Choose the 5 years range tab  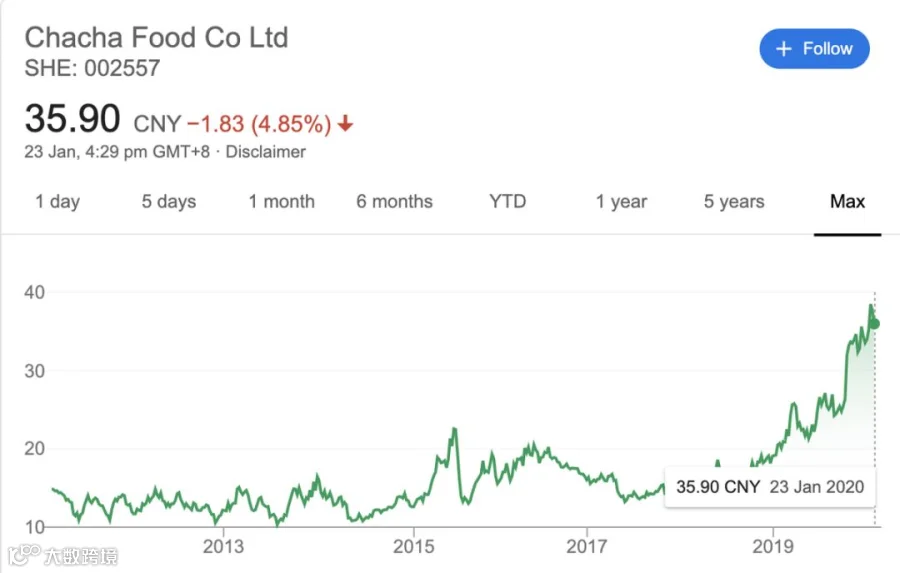pyautogui.click(x=734, y=202)
